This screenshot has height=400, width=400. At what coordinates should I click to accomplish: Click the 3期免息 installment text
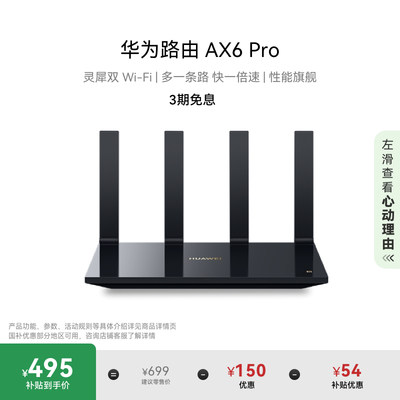click(192, 100)
